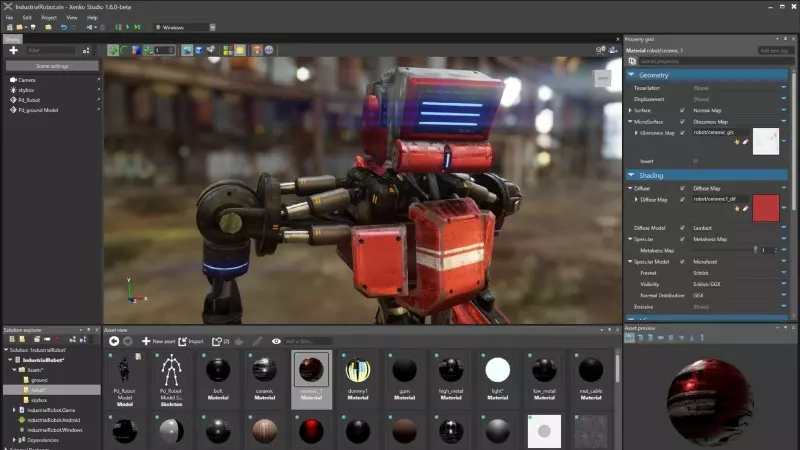Open the Displacement type dropdown

(x=784, y=99)
